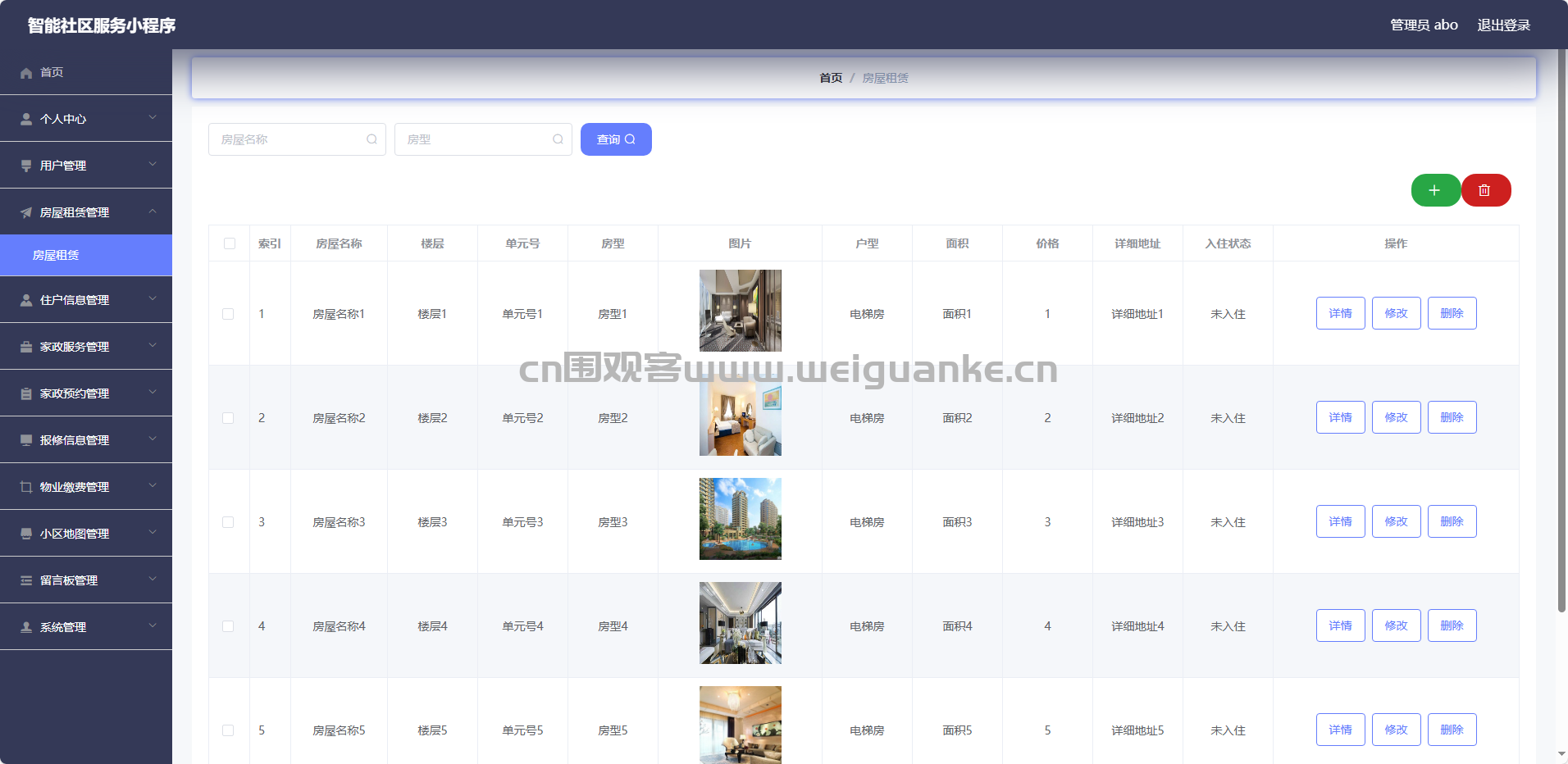
Task: Click 退出登录 to log out
Action: pos(1504,25)
